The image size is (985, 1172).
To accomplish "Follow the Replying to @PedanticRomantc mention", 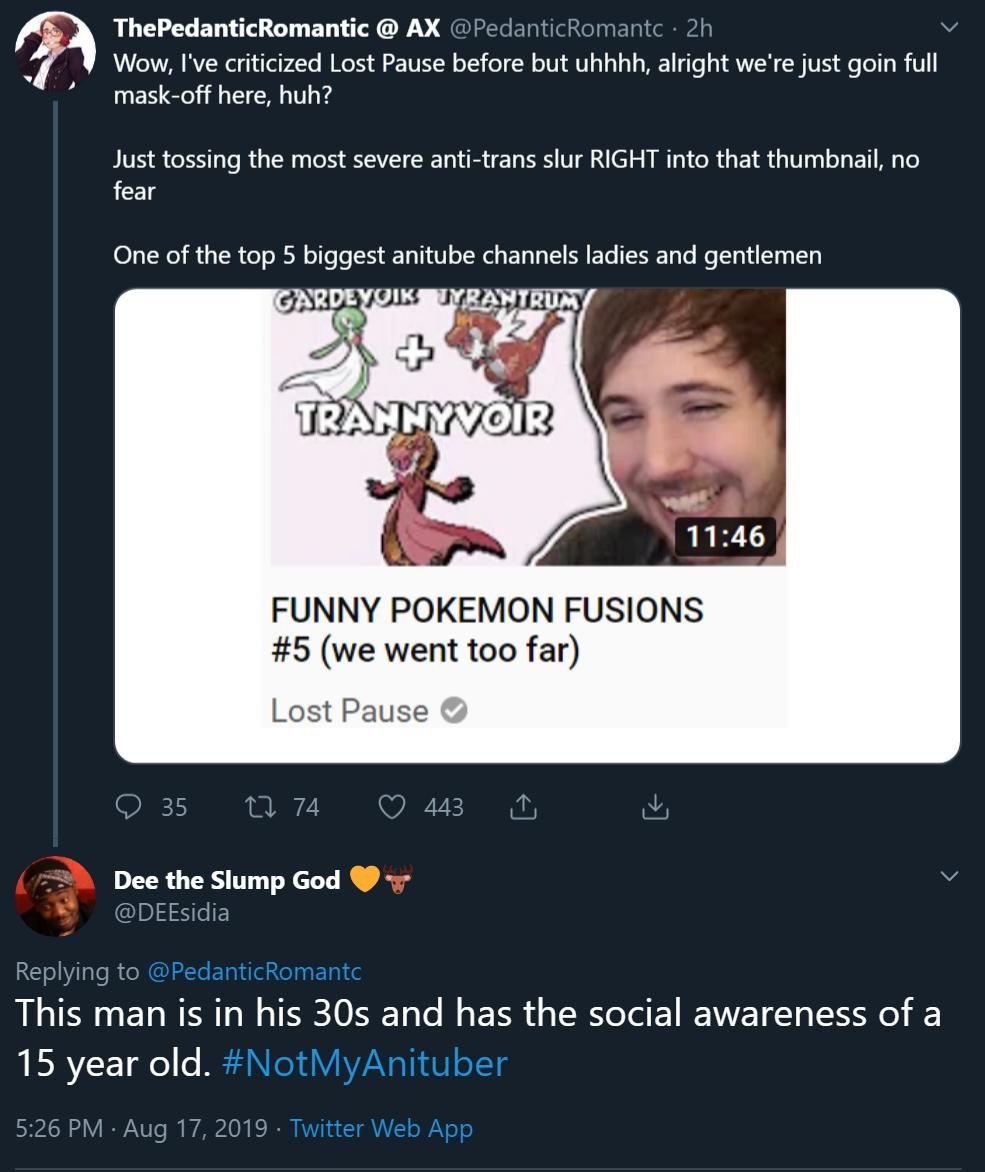I will (254, 970).
